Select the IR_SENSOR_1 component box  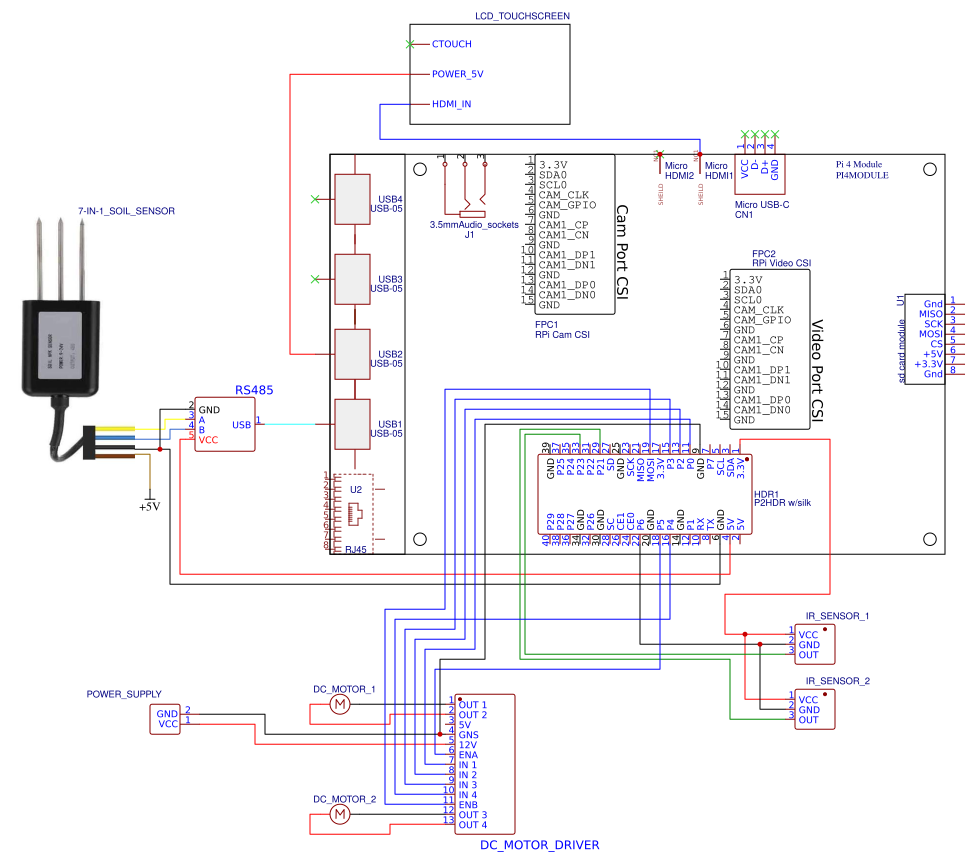(815, 644)
